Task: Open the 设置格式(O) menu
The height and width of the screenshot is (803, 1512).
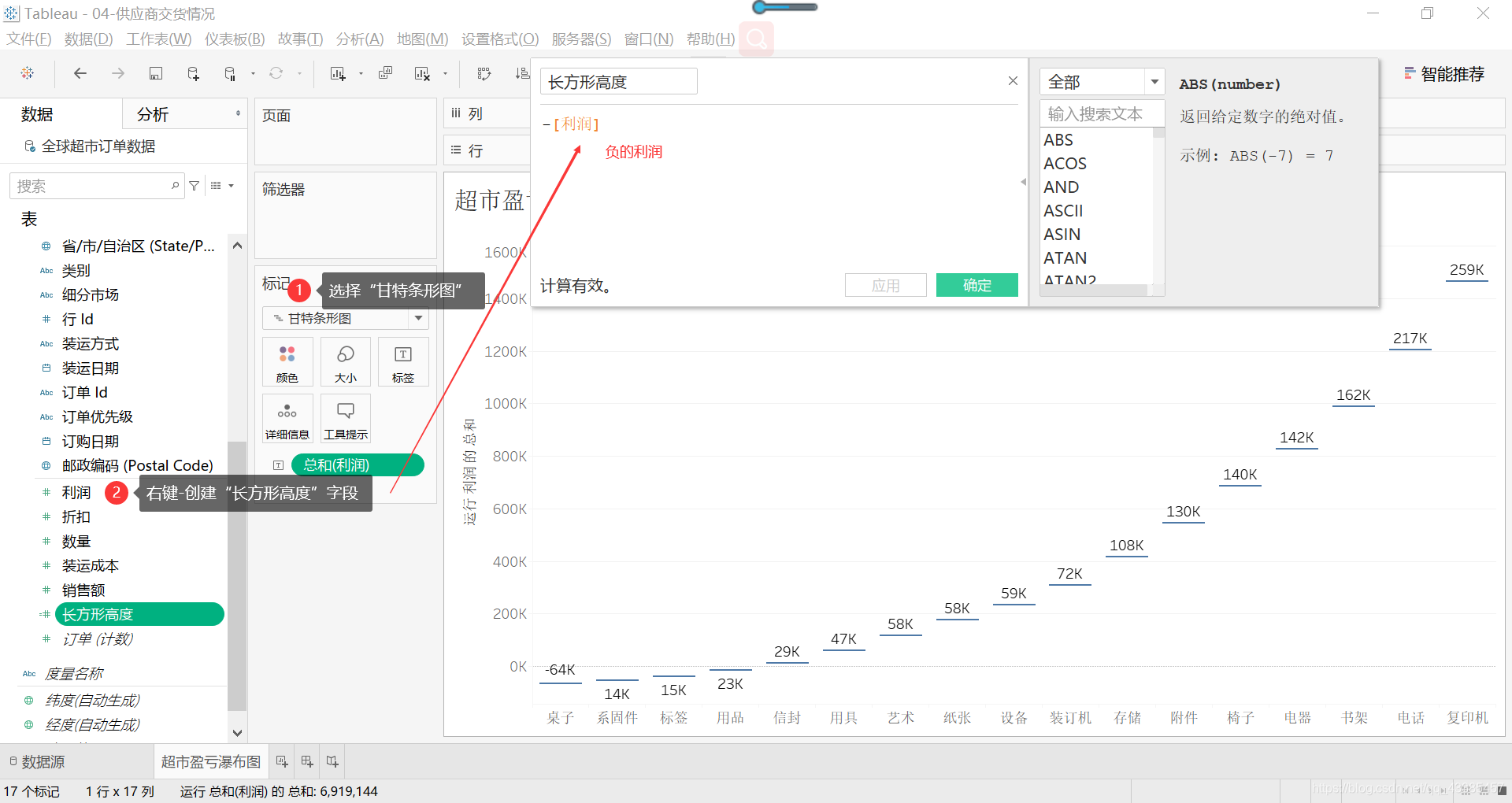Action: click(x=500, y=39)
